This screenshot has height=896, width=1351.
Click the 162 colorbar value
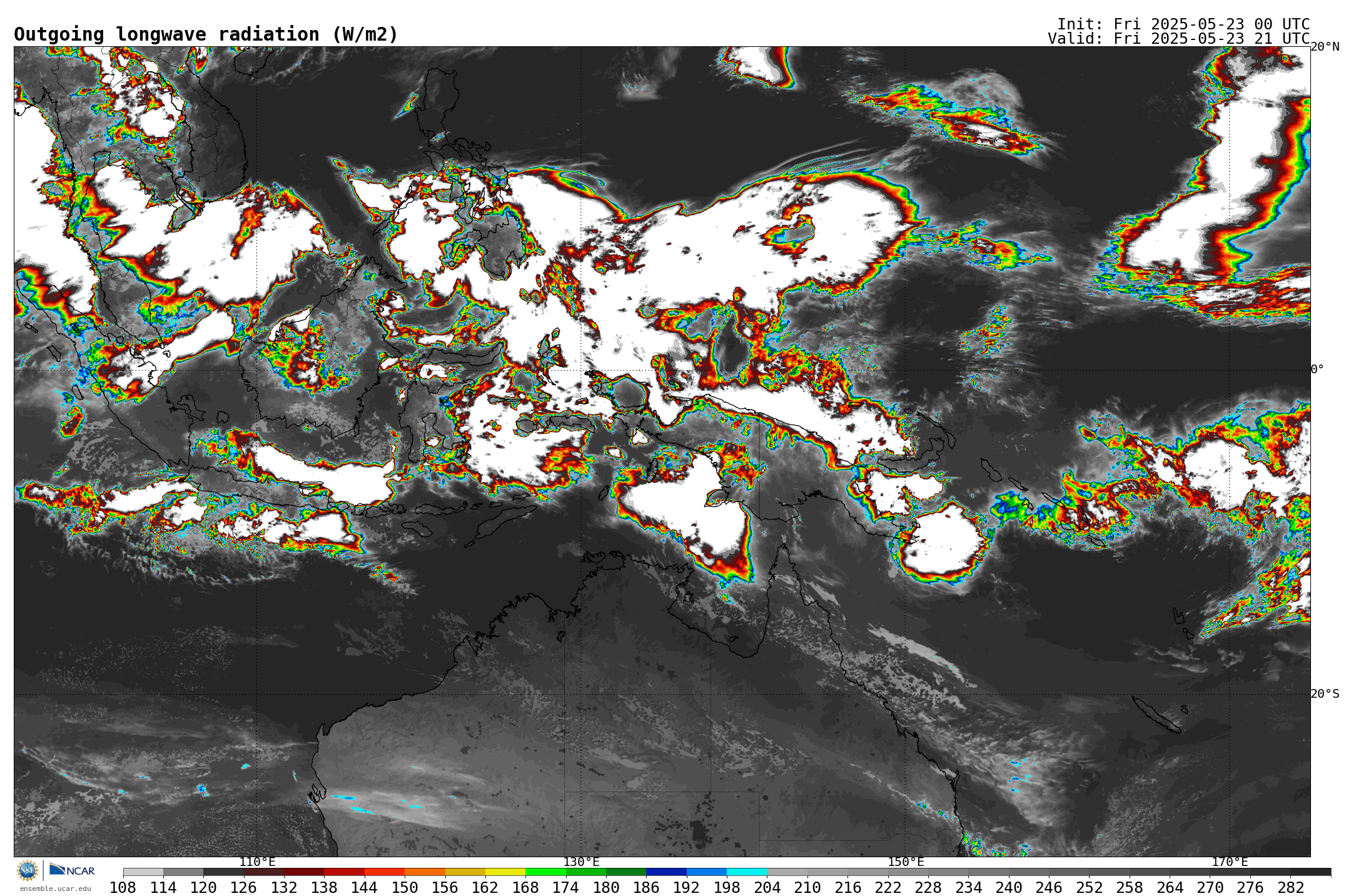pyautogui.click(x=485, y=887)
